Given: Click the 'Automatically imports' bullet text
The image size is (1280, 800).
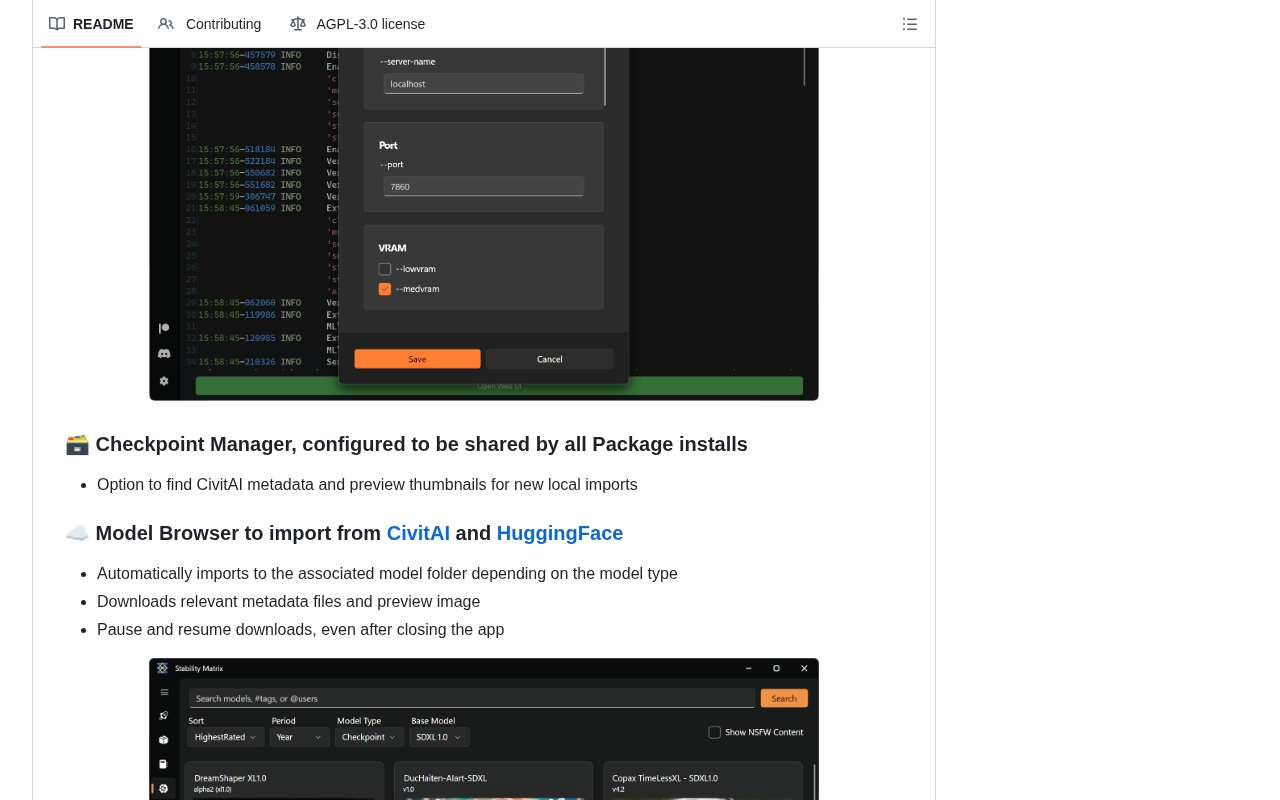Looking at the screenshot, I should pyautogui.click(x=387, y=574).
